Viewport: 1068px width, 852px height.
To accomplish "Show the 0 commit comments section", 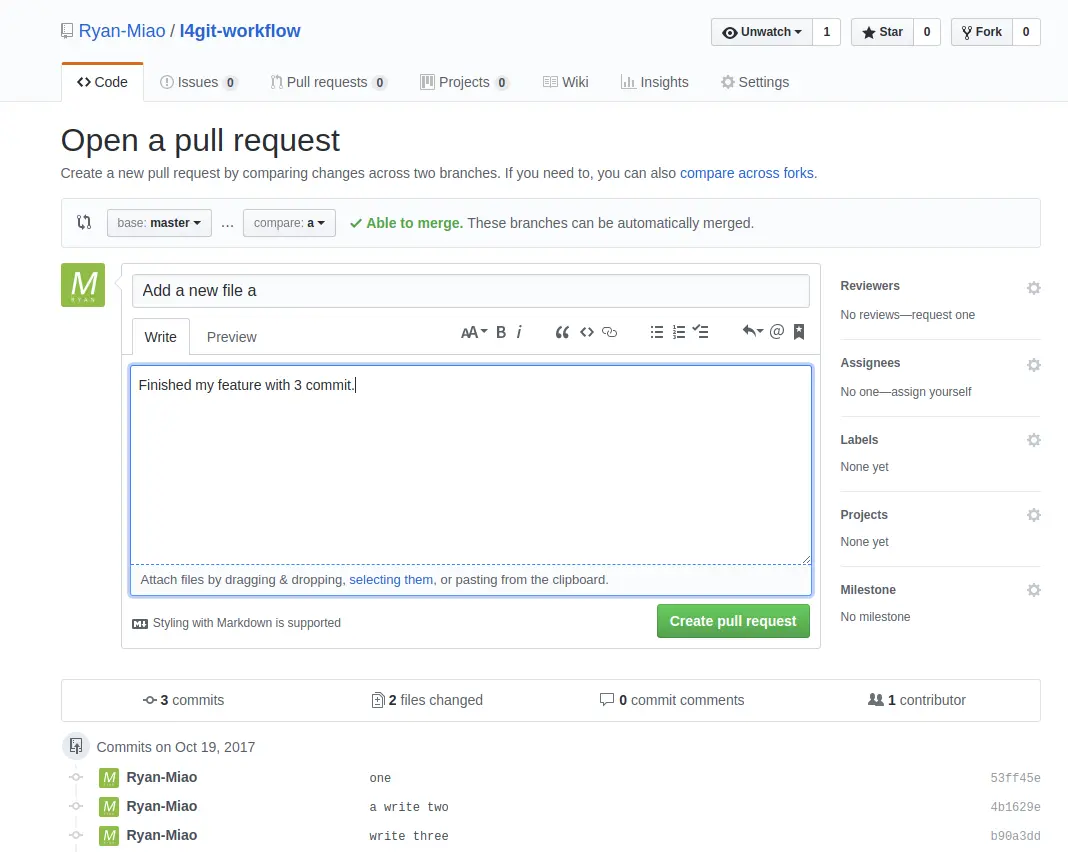I will tap(672, 700).
